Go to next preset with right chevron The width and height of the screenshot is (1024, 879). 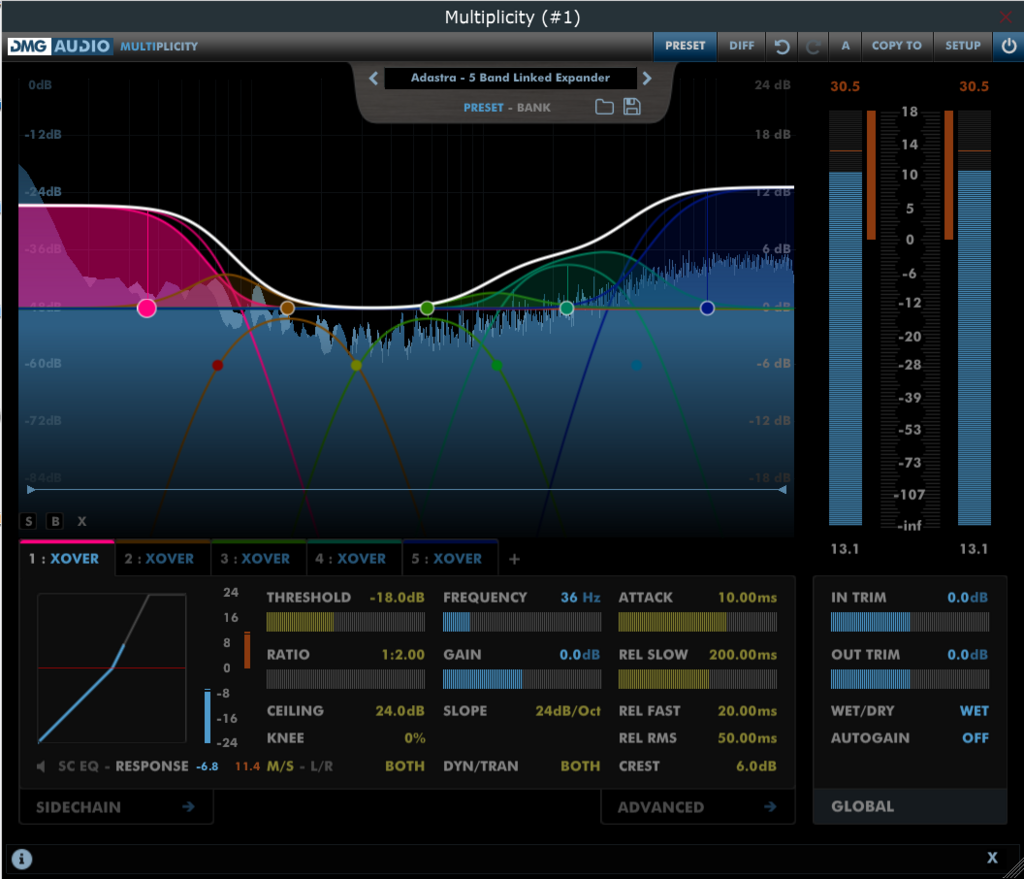click(x=647, y=78)
